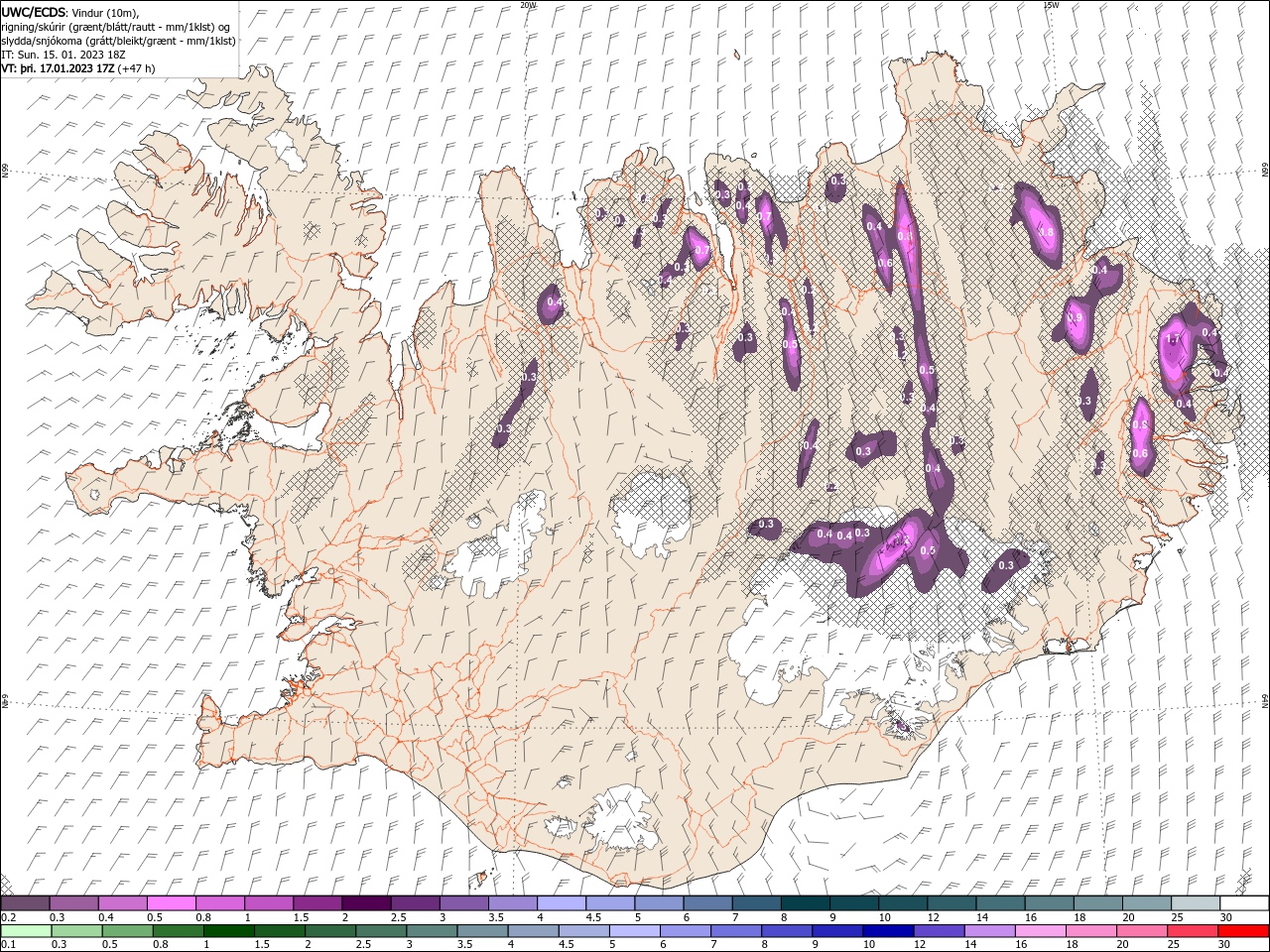The width and height of the screenshot is (1270, 952).
Task: Click the 'slydda/snjókoma' legend description line
Action: [x=118, y=41]
